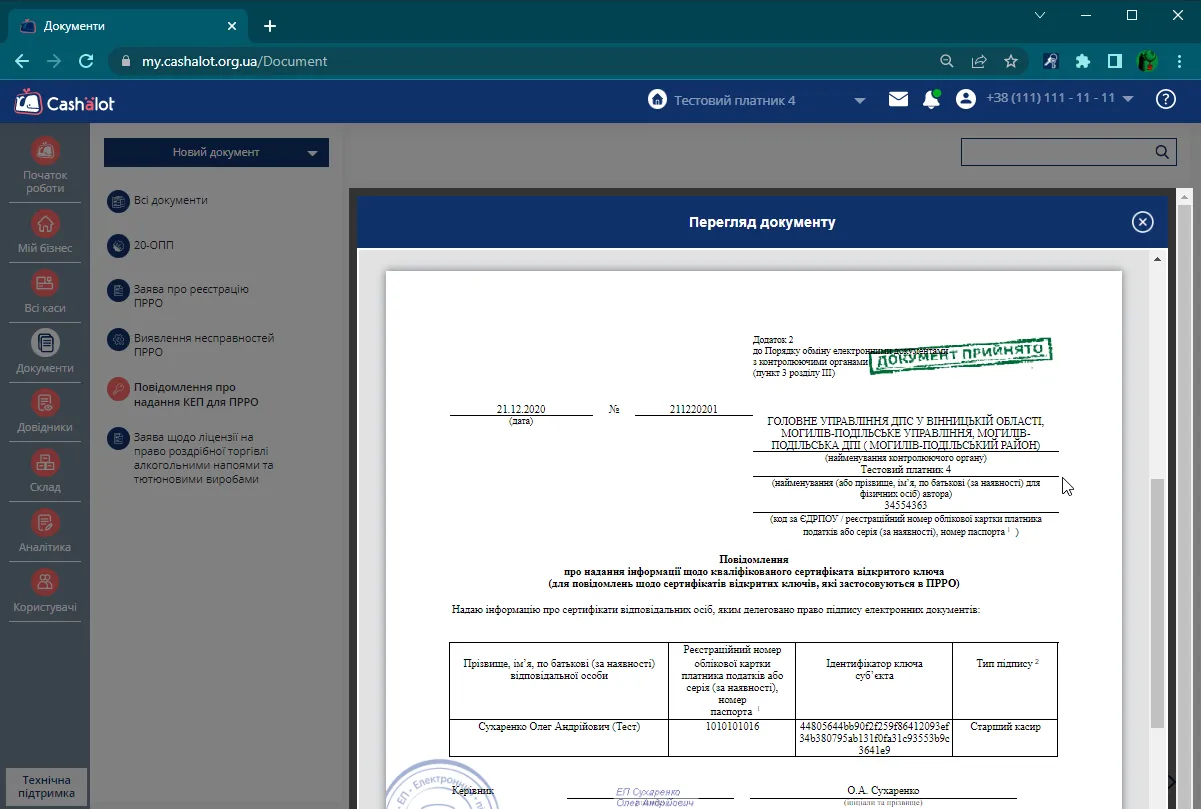This screenshot has height=809, width=1201.
Task: Open help question mark icon
Action: tap(1166, 99)
